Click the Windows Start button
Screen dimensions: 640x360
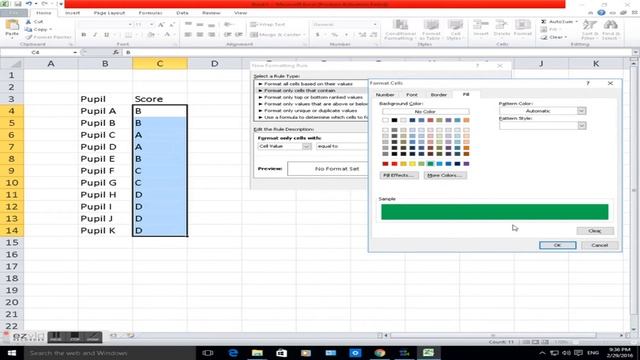[x=11, y=353]
